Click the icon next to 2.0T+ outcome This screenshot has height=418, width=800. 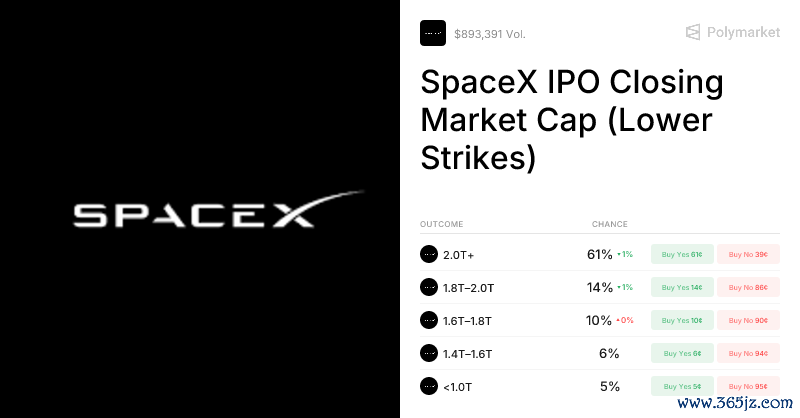pyautogui.click(x=429, y=254)
